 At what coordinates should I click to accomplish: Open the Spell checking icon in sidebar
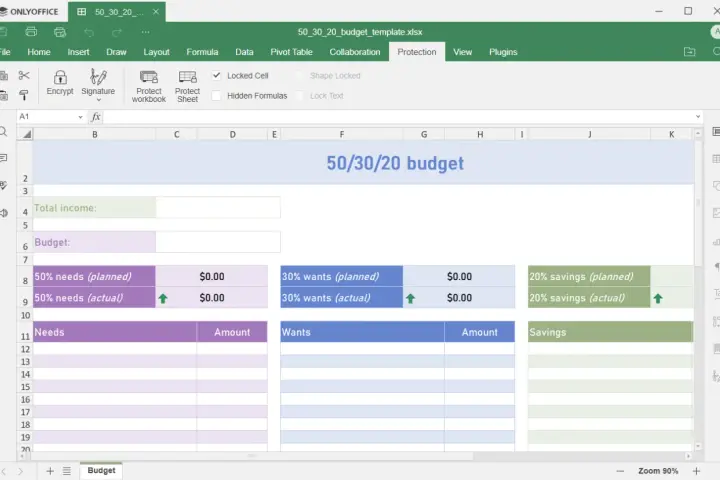3,185
